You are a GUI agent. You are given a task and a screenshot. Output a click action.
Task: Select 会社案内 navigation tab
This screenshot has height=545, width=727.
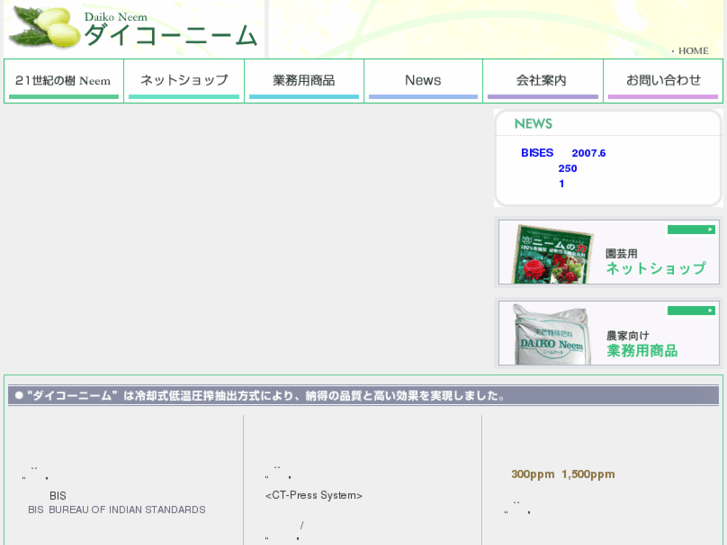coord(543,81)
